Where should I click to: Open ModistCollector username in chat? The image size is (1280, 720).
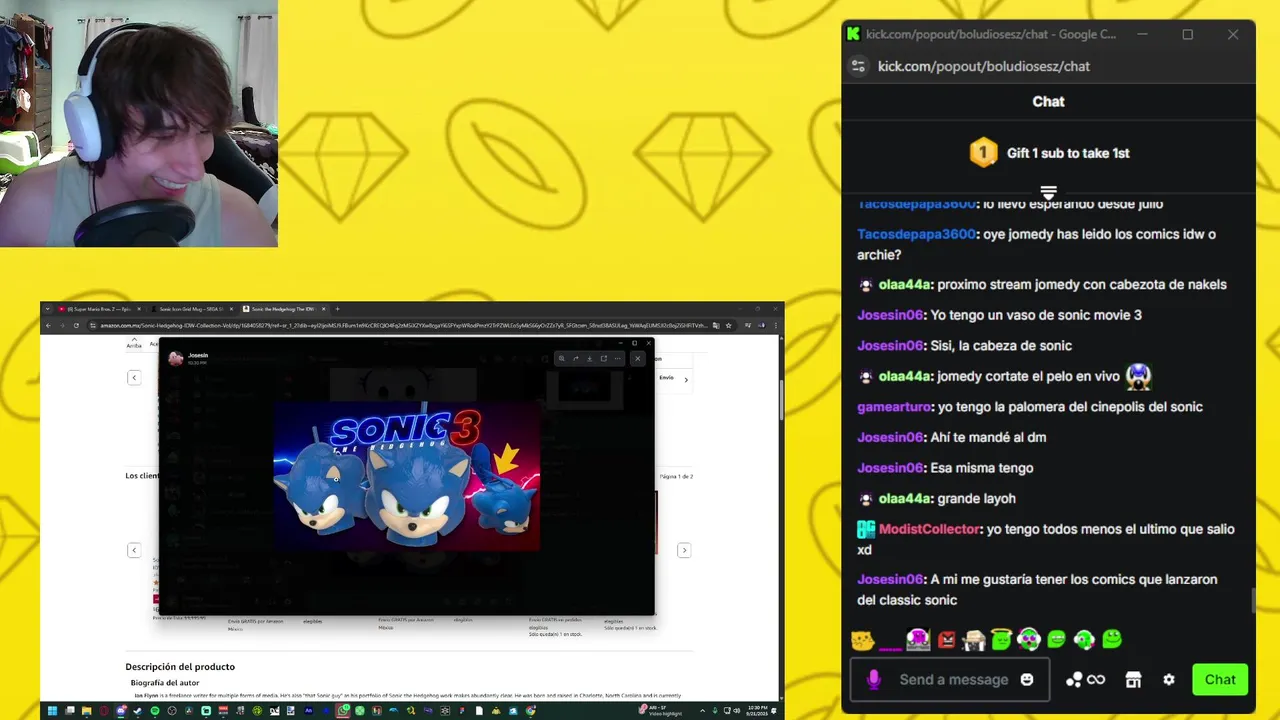(930, 529)
